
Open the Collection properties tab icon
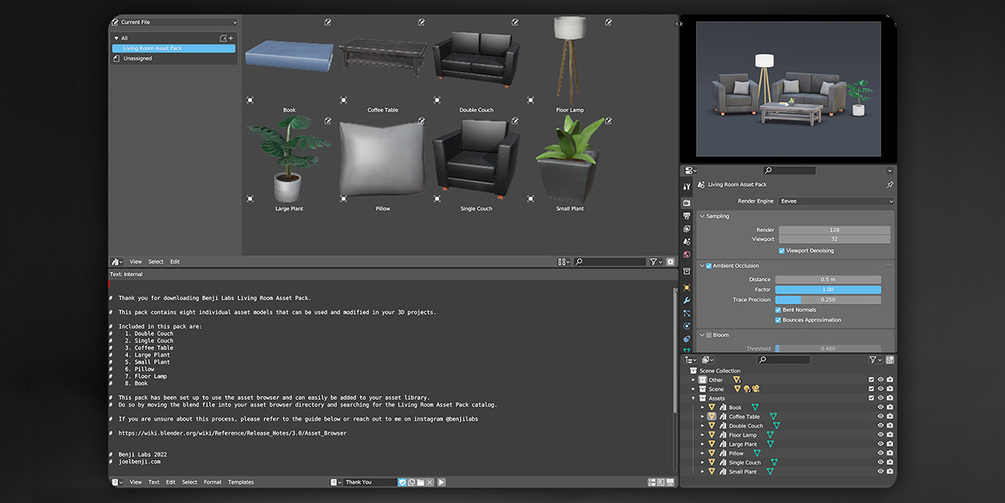686,271
